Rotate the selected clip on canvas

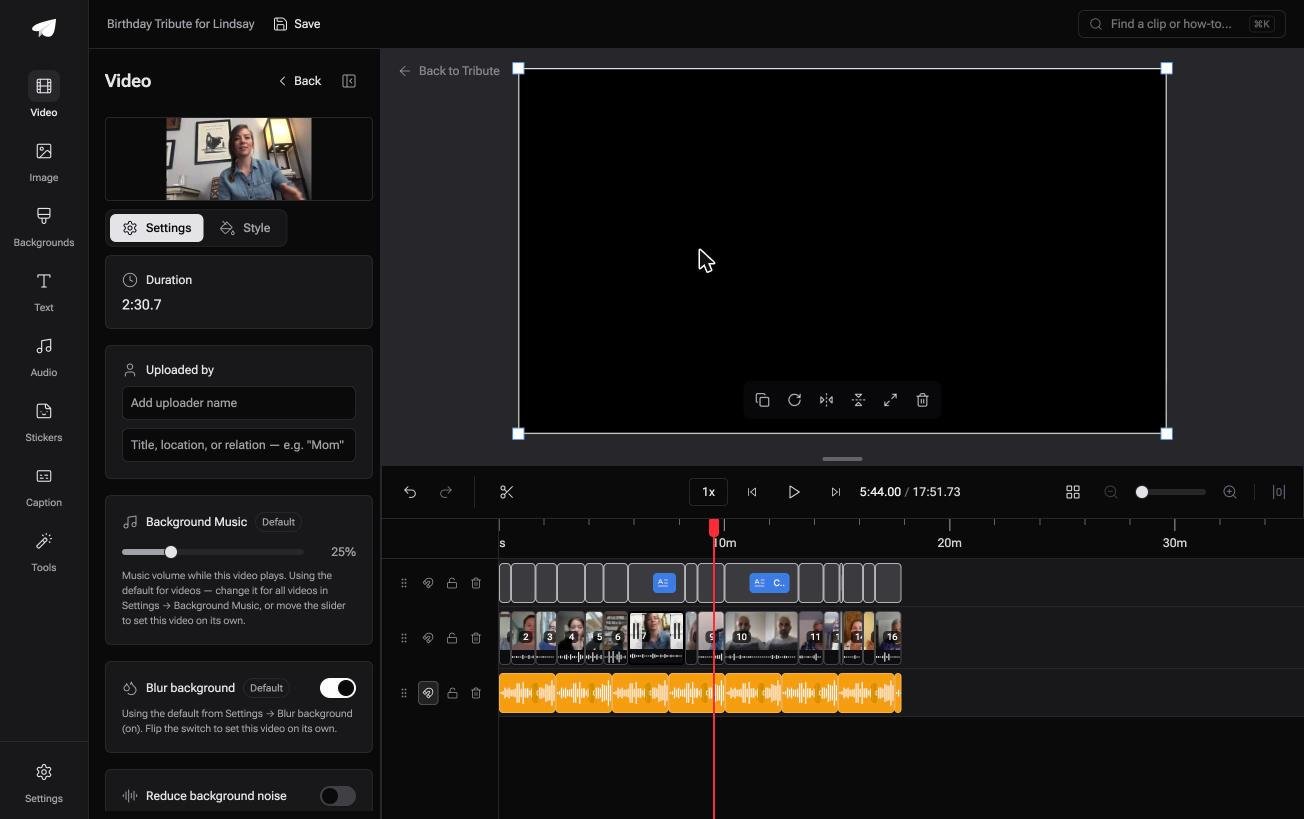tap(794, 400)
